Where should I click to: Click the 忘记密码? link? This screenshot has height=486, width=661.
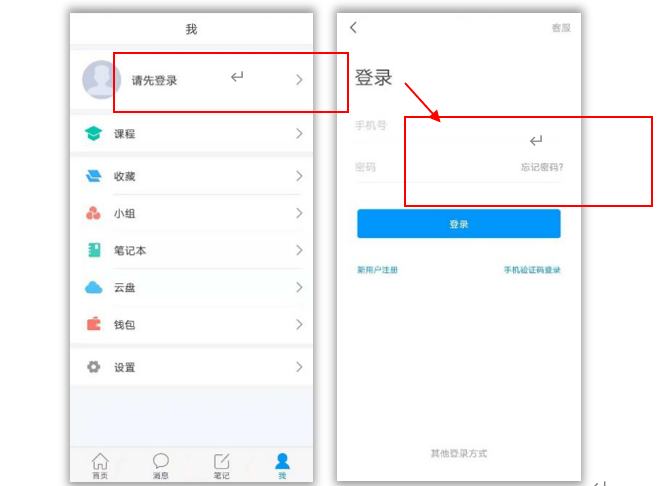click(x=542, y=167)
